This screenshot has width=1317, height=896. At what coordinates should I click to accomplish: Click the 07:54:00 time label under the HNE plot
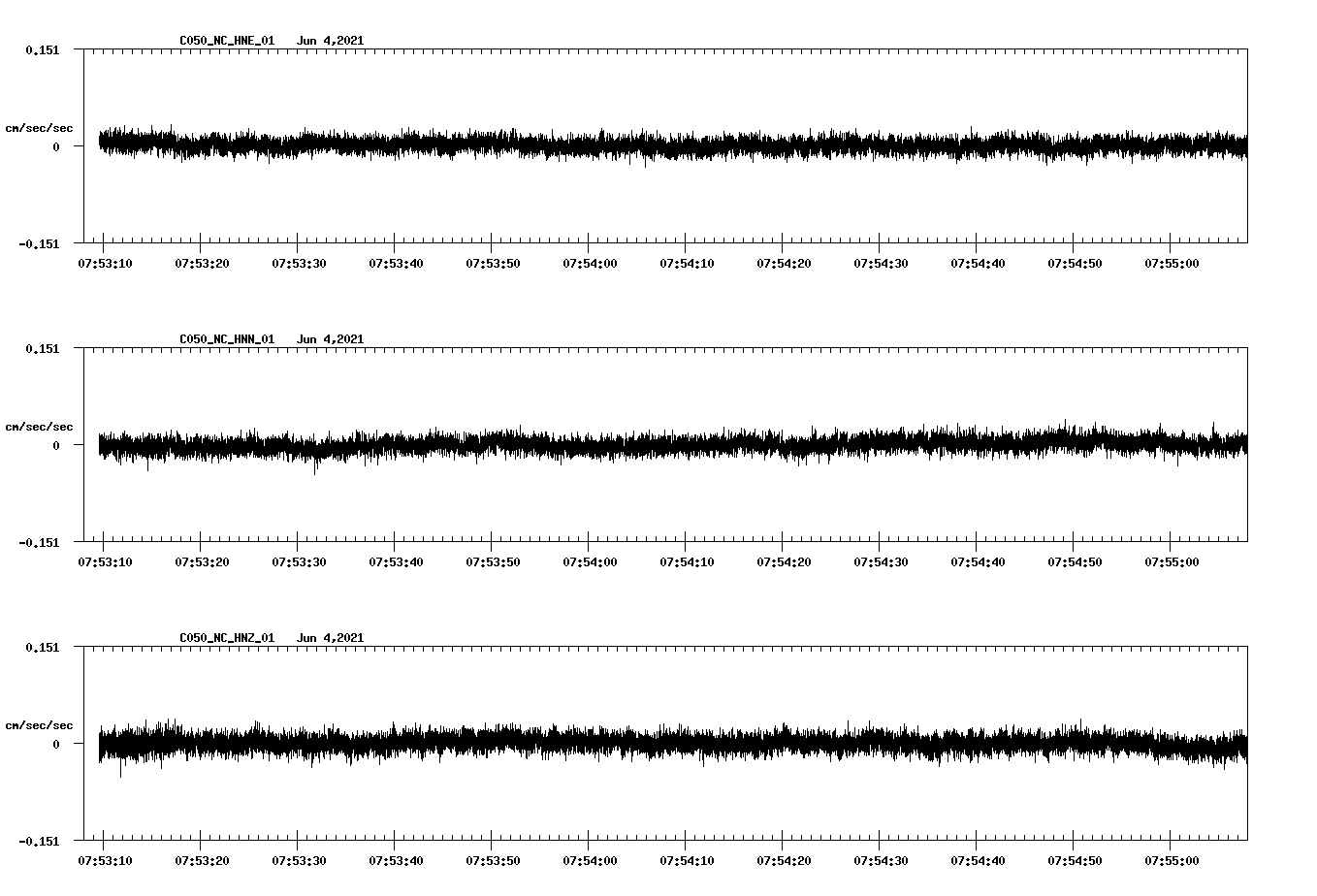(590, 264)
